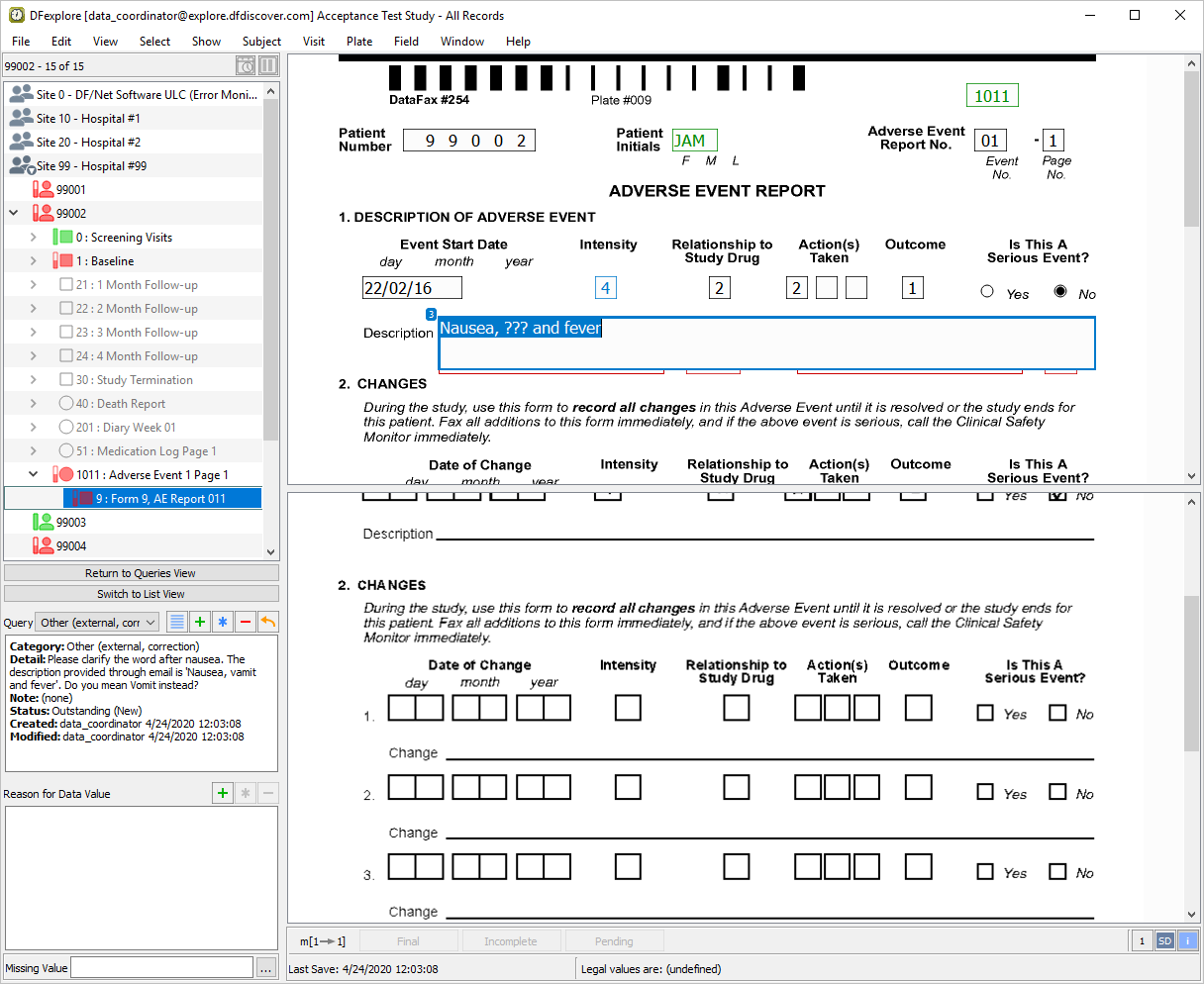
Task: Check Yes checkbox in change row 1
Action: 985,713
